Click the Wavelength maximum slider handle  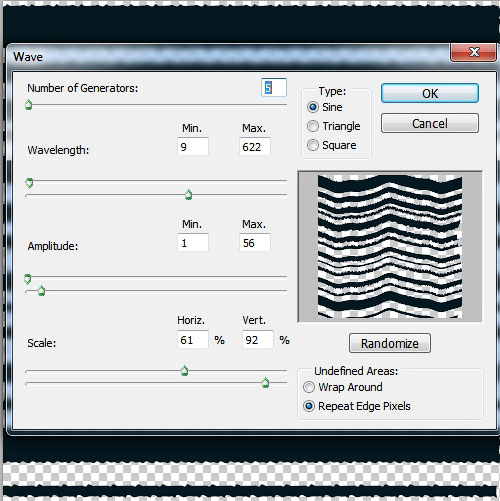[x=189, y=195]
